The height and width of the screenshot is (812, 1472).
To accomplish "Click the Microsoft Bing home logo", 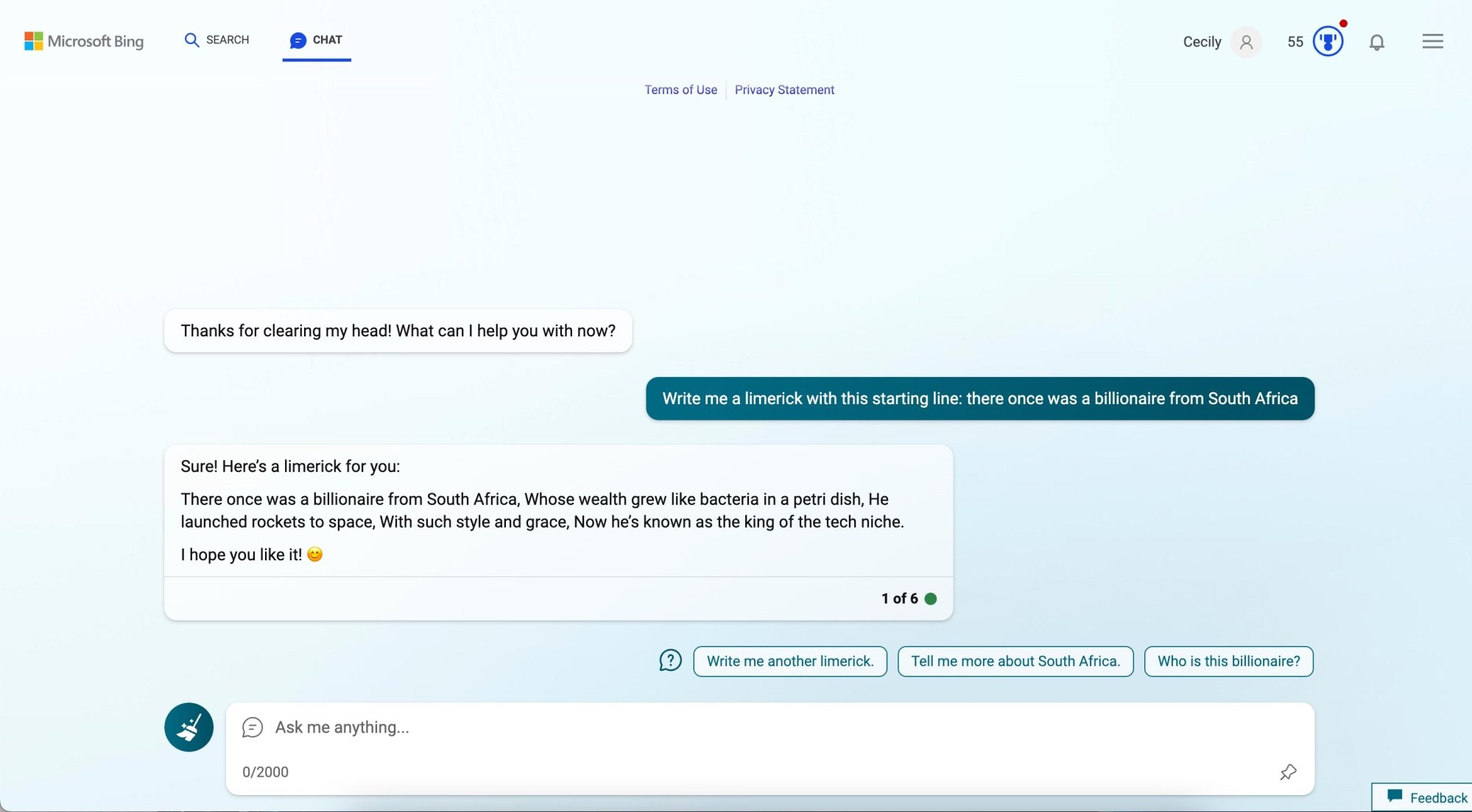I will [84, 41].
